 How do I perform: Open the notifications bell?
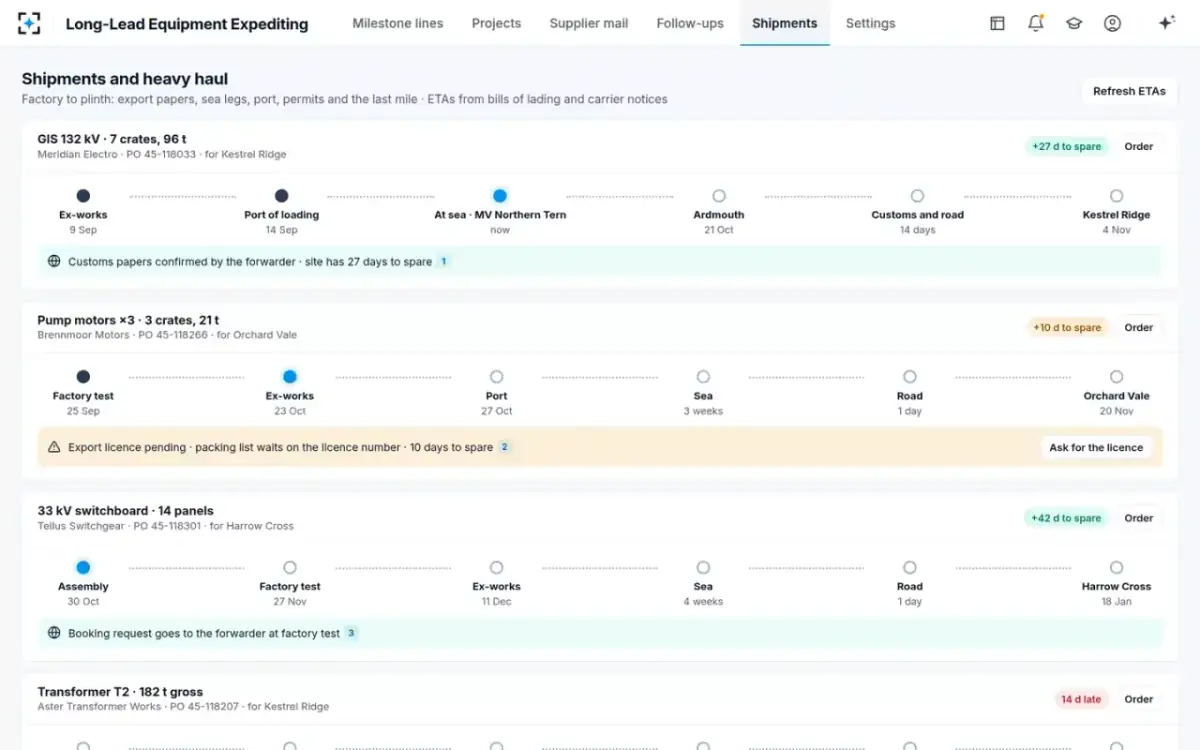(1036, 23)
